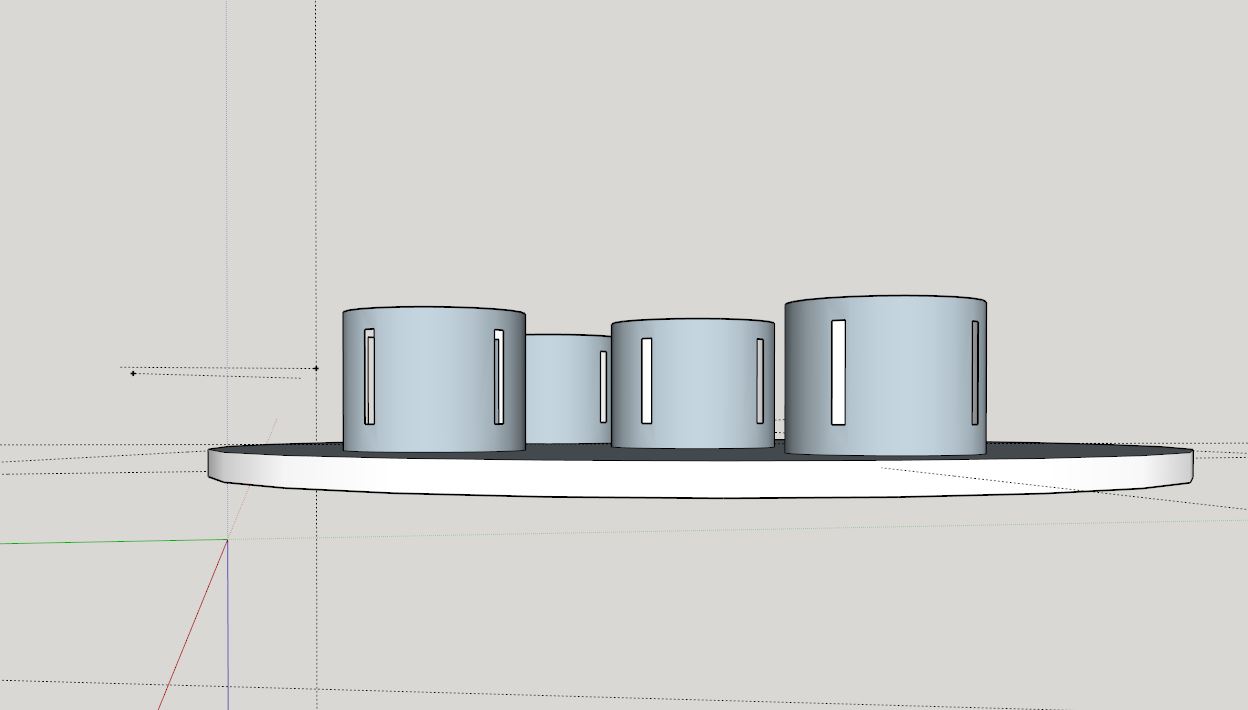Click the top edge of the rightmost cylinder
This screenshot has height=710, width=1248.
pos(885,296)
